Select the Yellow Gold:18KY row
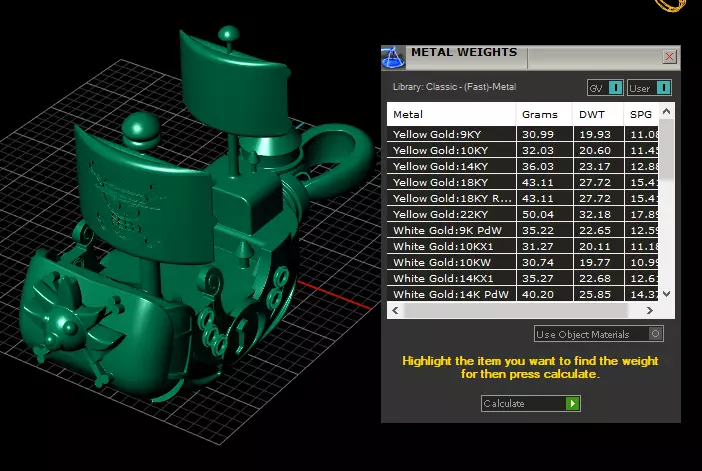The height and width of the screenshot is (471, 702). pos(523,182)
